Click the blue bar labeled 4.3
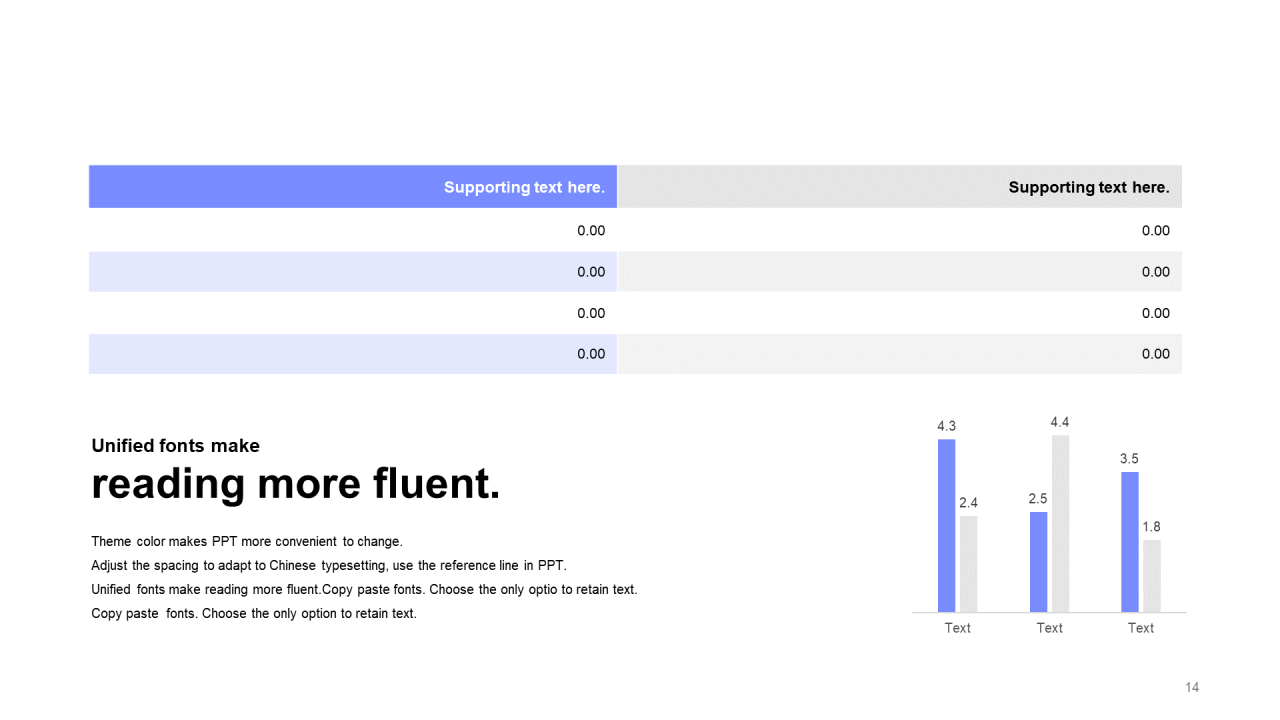 point(947,525)
